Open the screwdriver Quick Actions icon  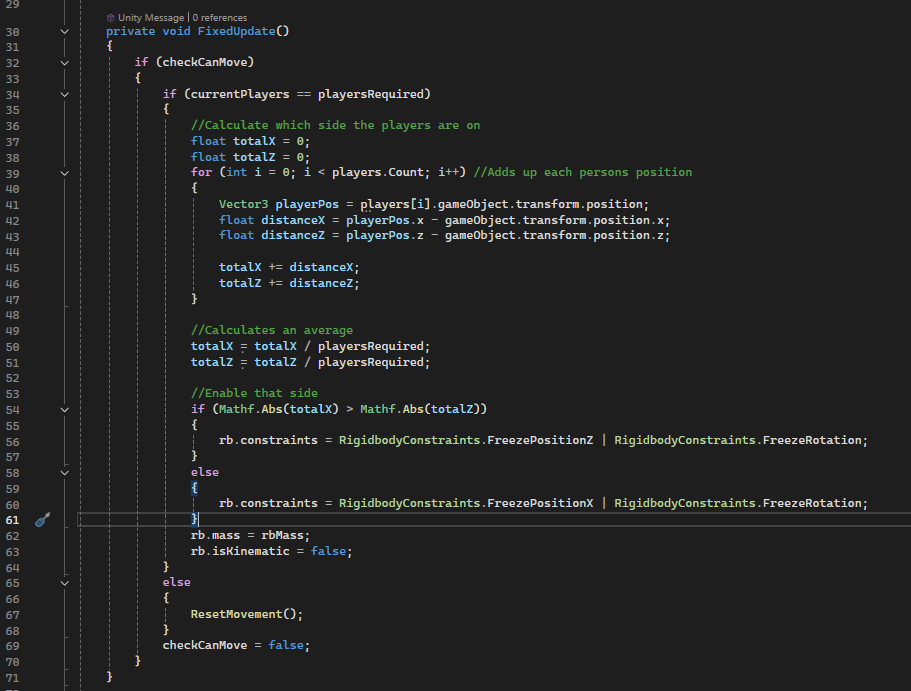click(42, 519)
